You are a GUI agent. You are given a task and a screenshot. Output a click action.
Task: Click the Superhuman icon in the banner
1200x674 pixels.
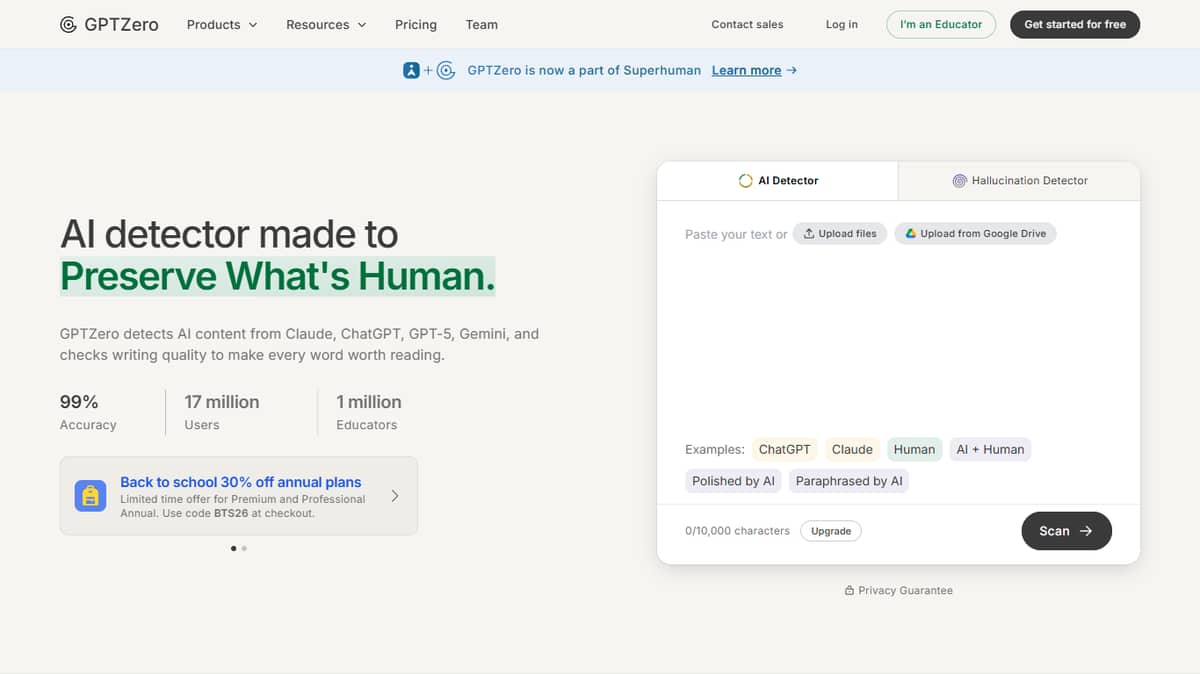(411, 70)
